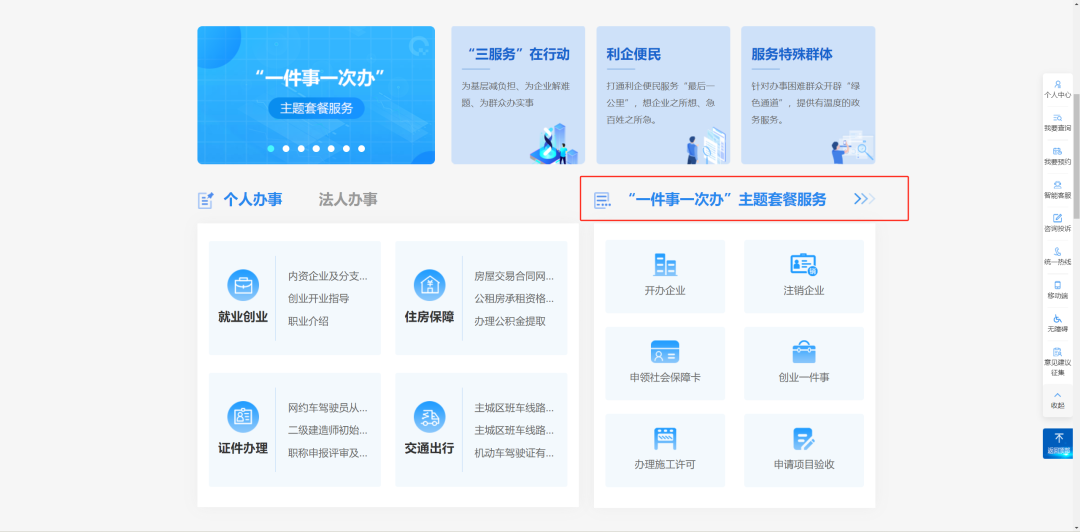
Task: Open 意见建议征集 sidebar icon
Action: (1057, 351)
